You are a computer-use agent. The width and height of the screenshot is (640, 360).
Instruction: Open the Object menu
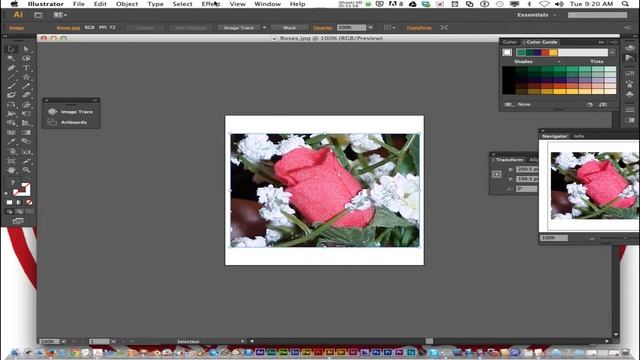[x=127, y=4]
